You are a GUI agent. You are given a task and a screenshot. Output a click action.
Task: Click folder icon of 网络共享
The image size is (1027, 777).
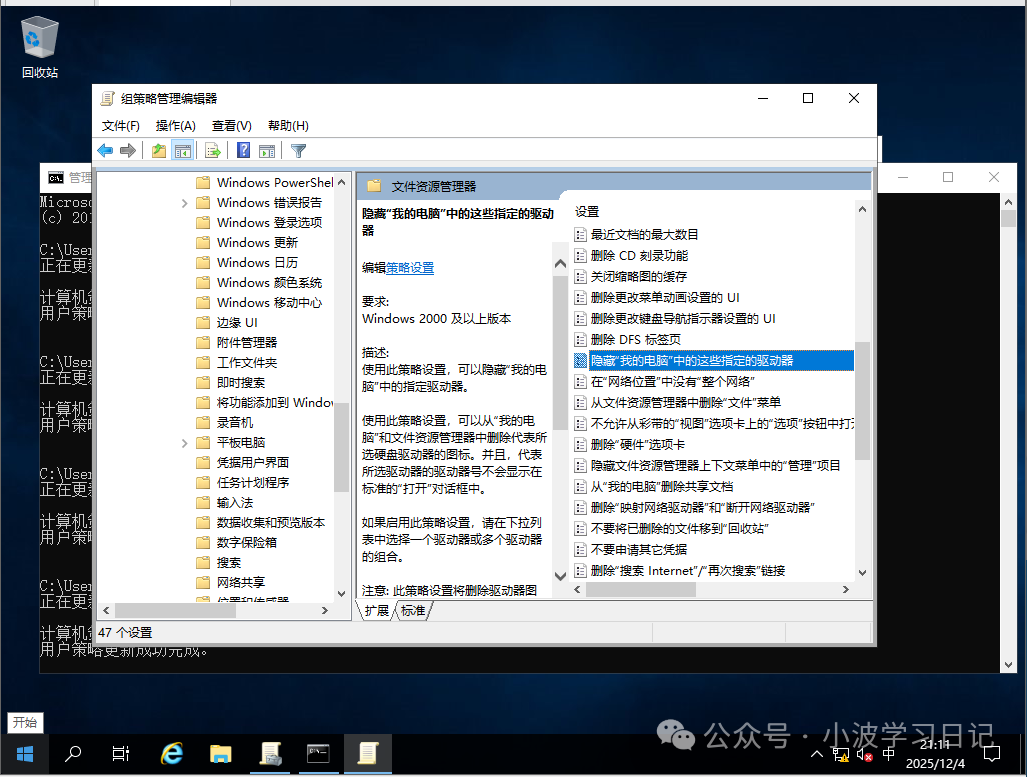click(x=204, y=582)
